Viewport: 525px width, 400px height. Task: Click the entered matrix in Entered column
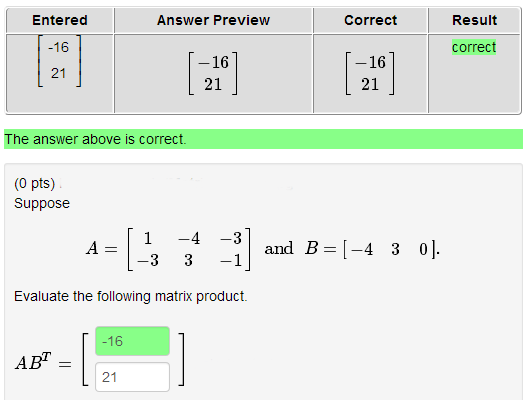point(59,61)
